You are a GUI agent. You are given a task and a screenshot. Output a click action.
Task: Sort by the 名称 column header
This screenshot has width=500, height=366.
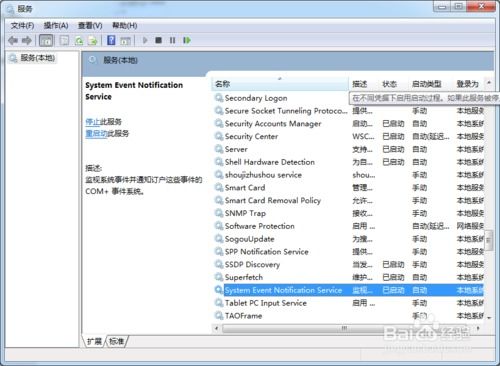[280, 84]
